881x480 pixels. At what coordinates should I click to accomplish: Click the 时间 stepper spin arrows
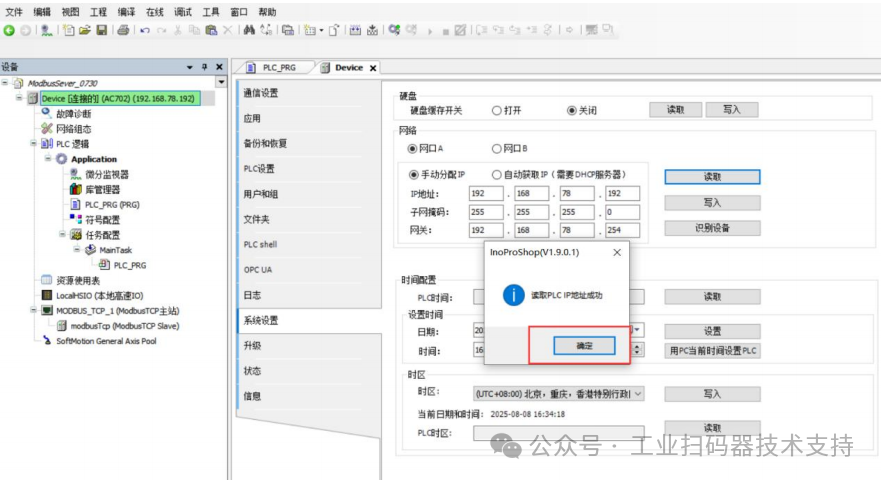(637, 350)
